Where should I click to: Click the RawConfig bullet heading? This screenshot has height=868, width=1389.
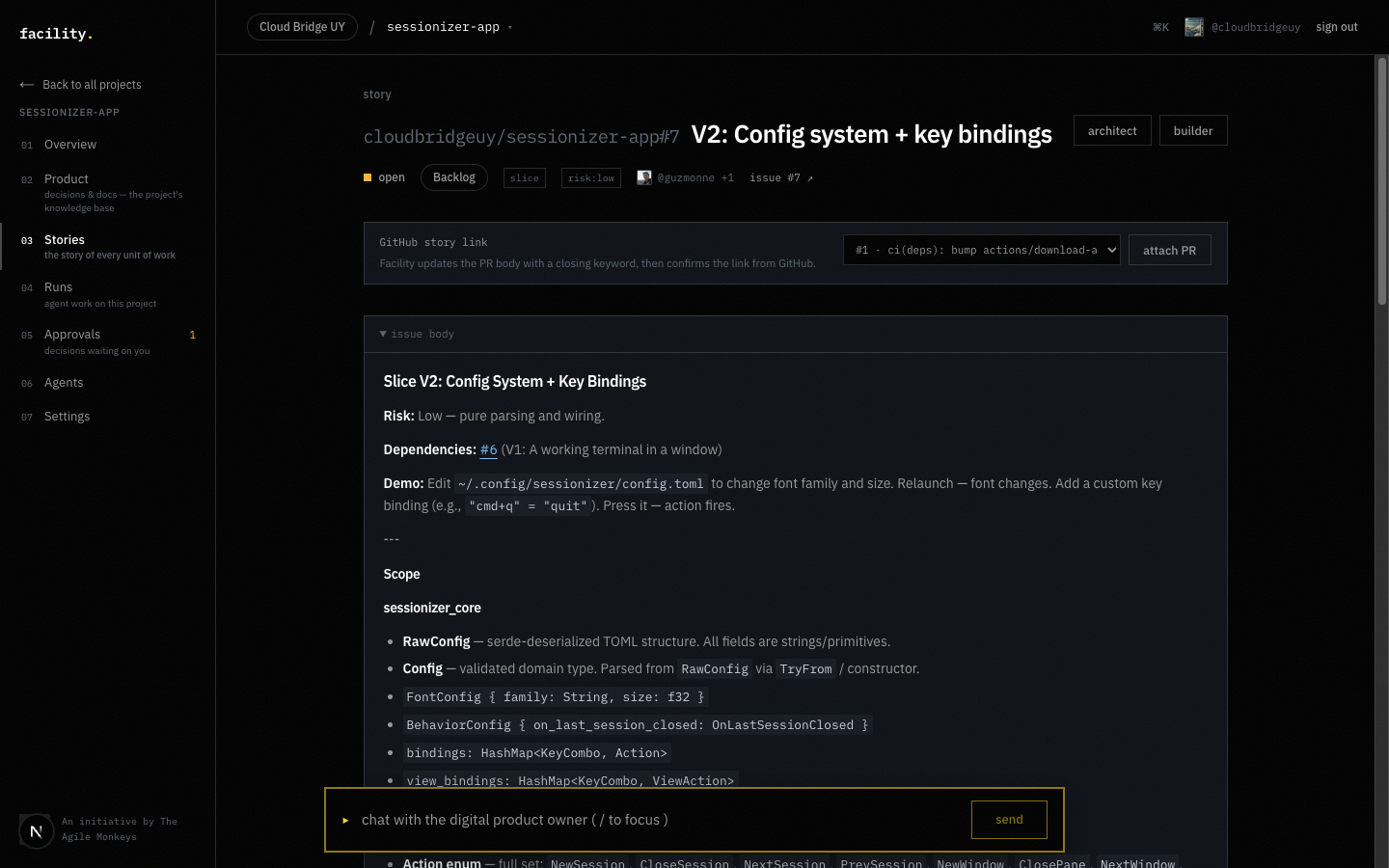[437, 642]
